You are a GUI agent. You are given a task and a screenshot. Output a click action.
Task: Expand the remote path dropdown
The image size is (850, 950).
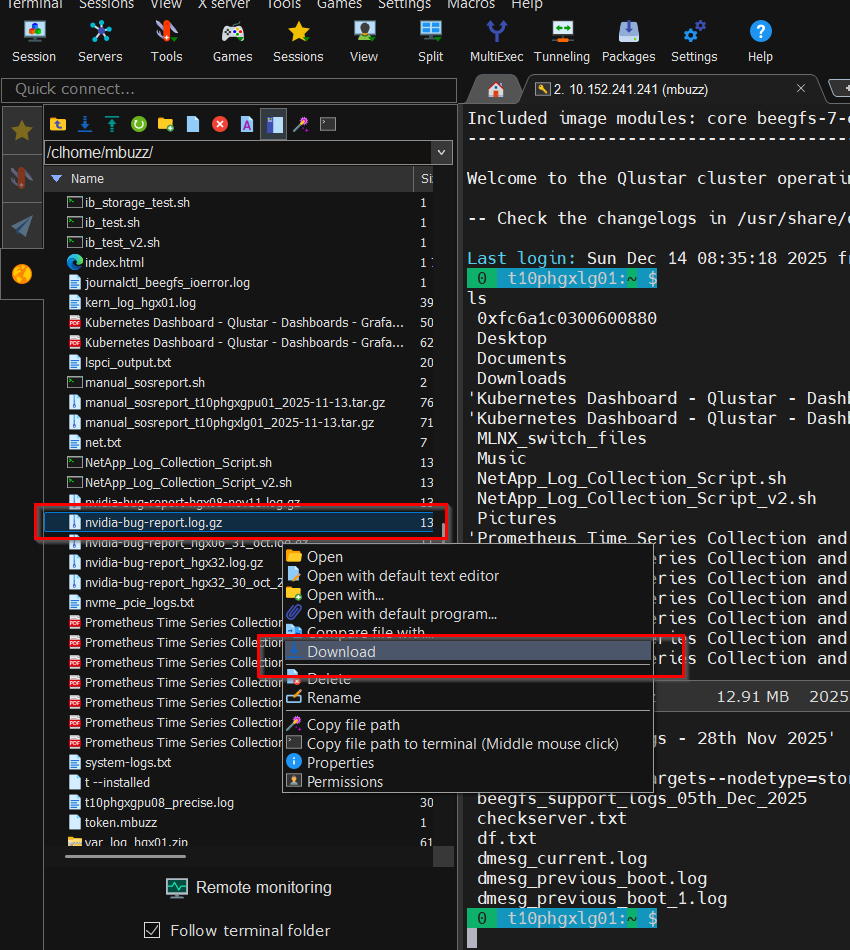(441, 152)
